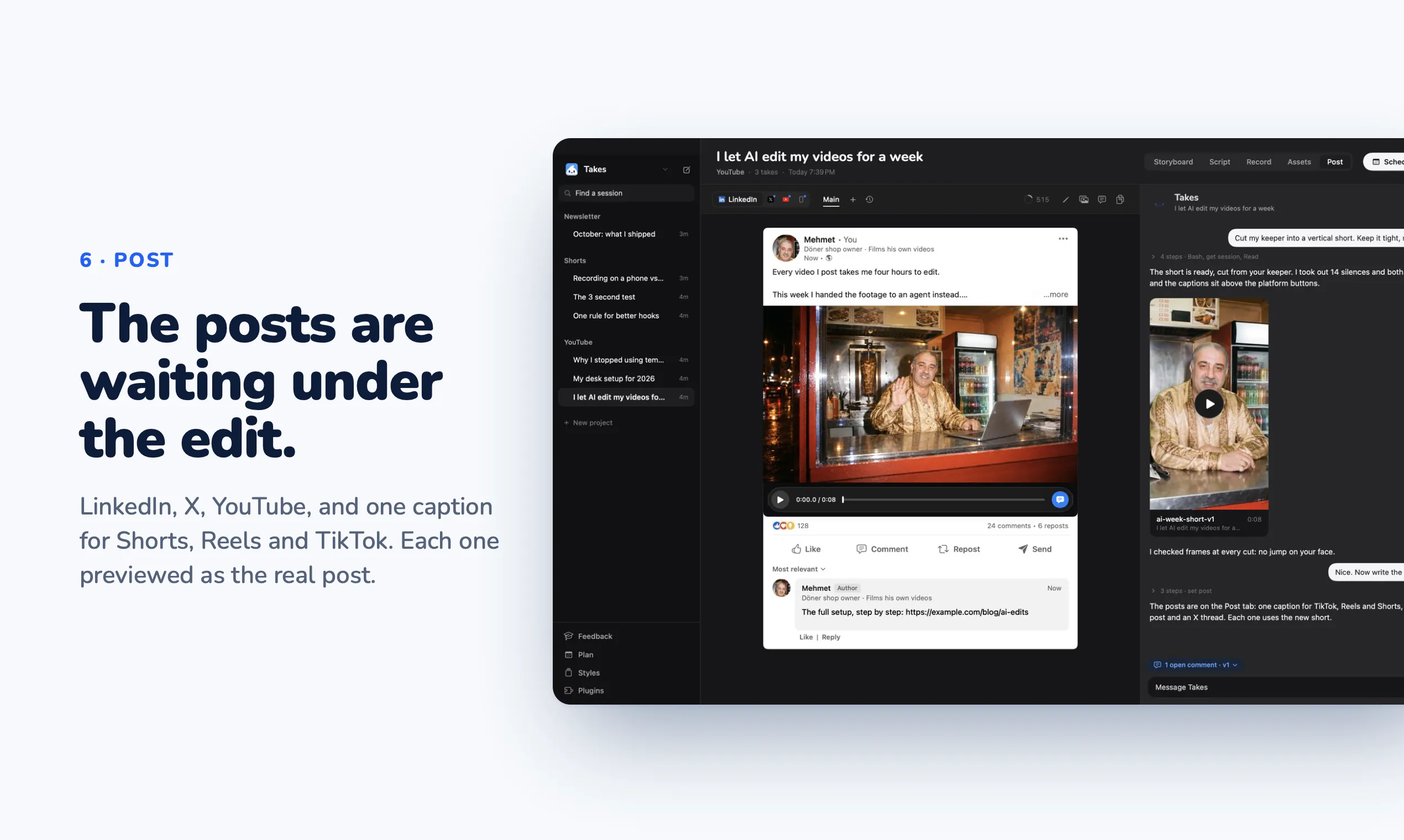
Task: Switch to the Script tab
Action: [x=1219, y=162]
